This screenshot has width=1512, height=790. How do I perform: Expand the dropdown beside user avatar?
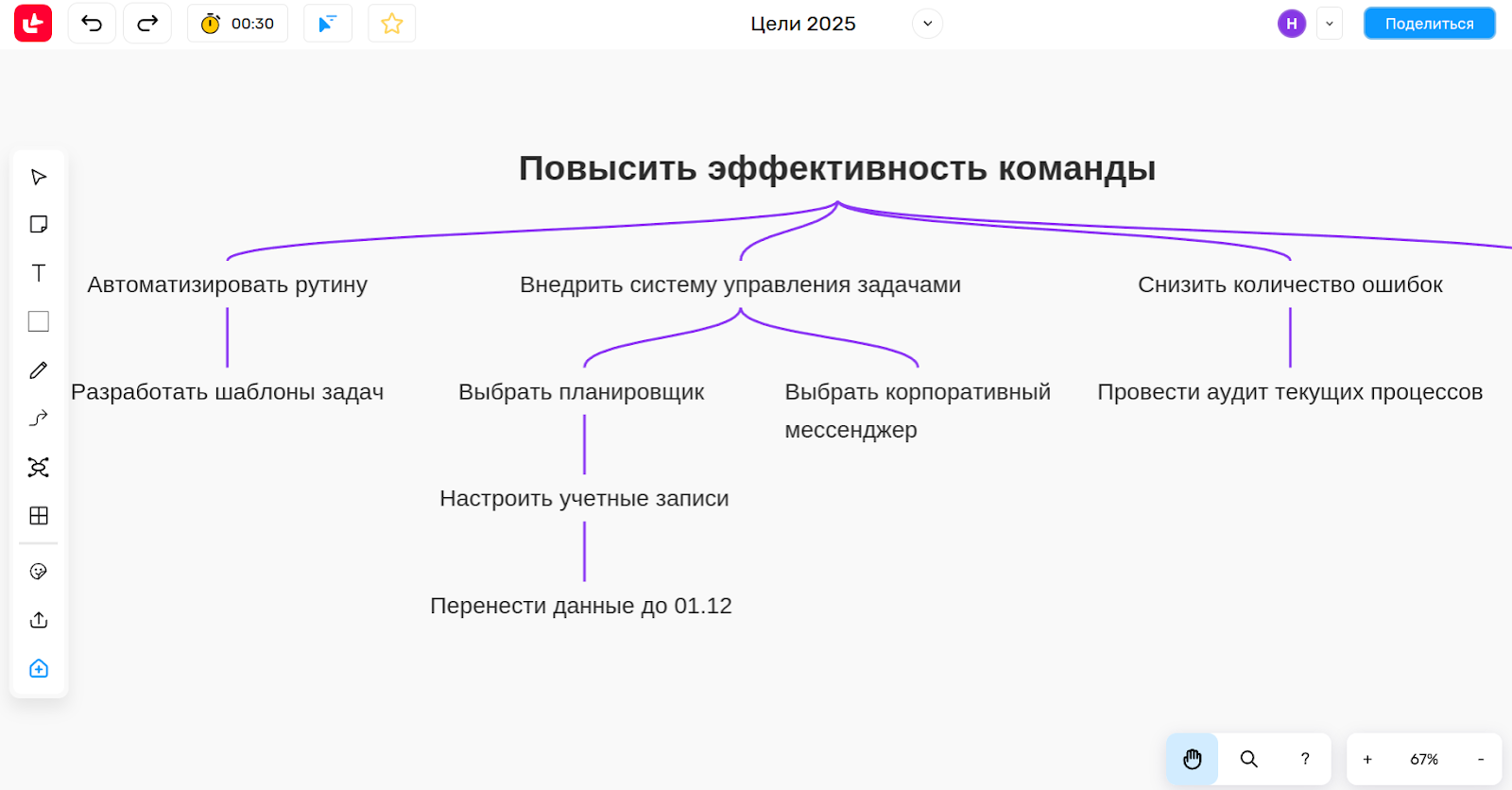[1330, 24]
